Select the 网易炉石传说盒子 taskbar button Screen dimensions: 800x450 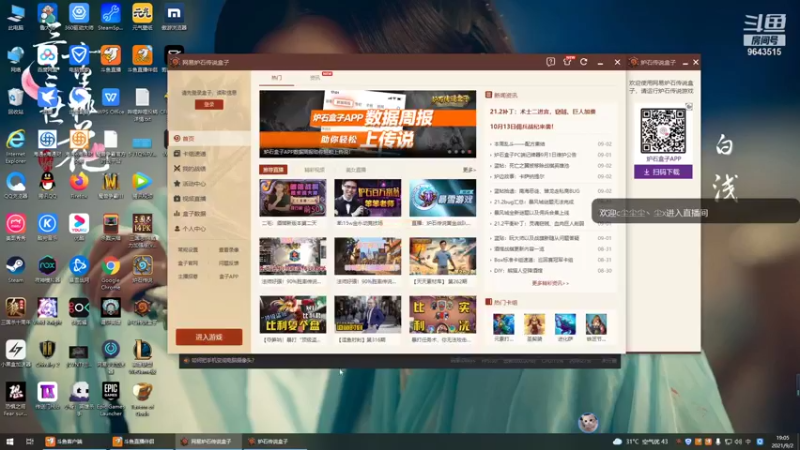[207, 441]
